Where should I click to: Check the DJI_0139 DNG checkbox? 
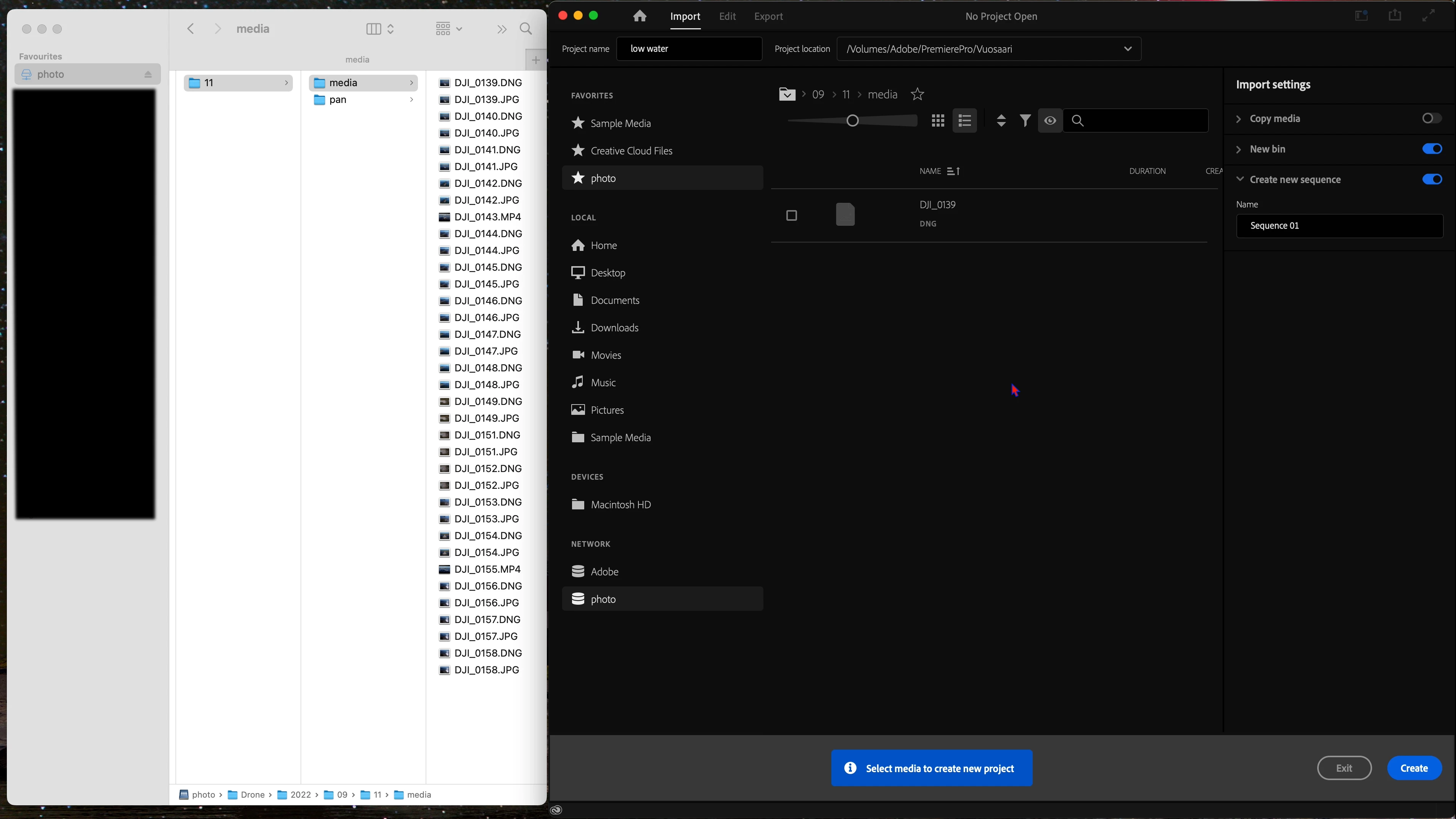791,215
